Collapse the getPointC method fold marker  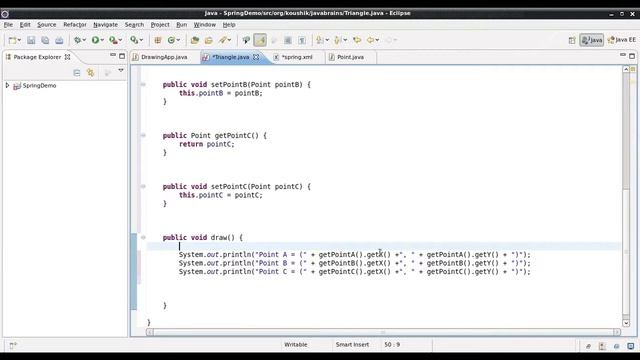click(x=143, y=136)
